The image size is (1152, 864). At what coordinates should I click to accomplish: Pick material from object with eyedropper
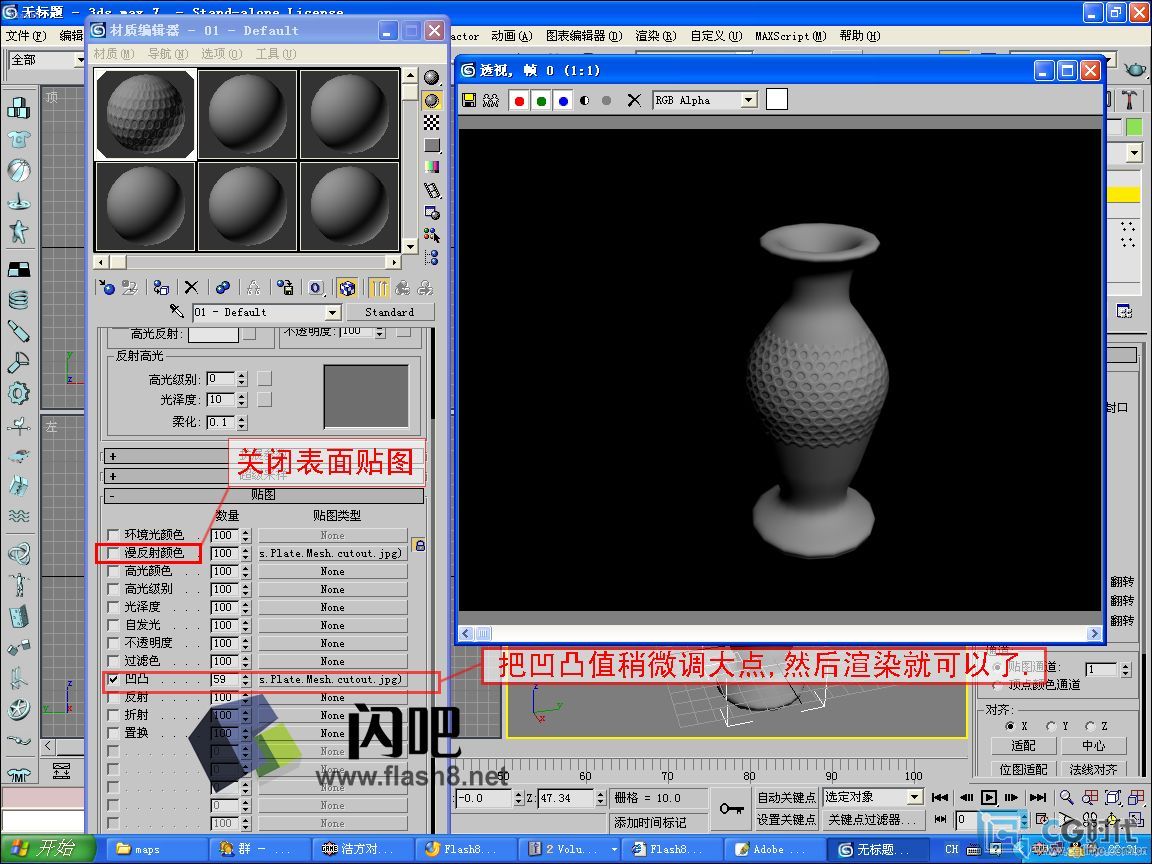[x=178, y=312]
